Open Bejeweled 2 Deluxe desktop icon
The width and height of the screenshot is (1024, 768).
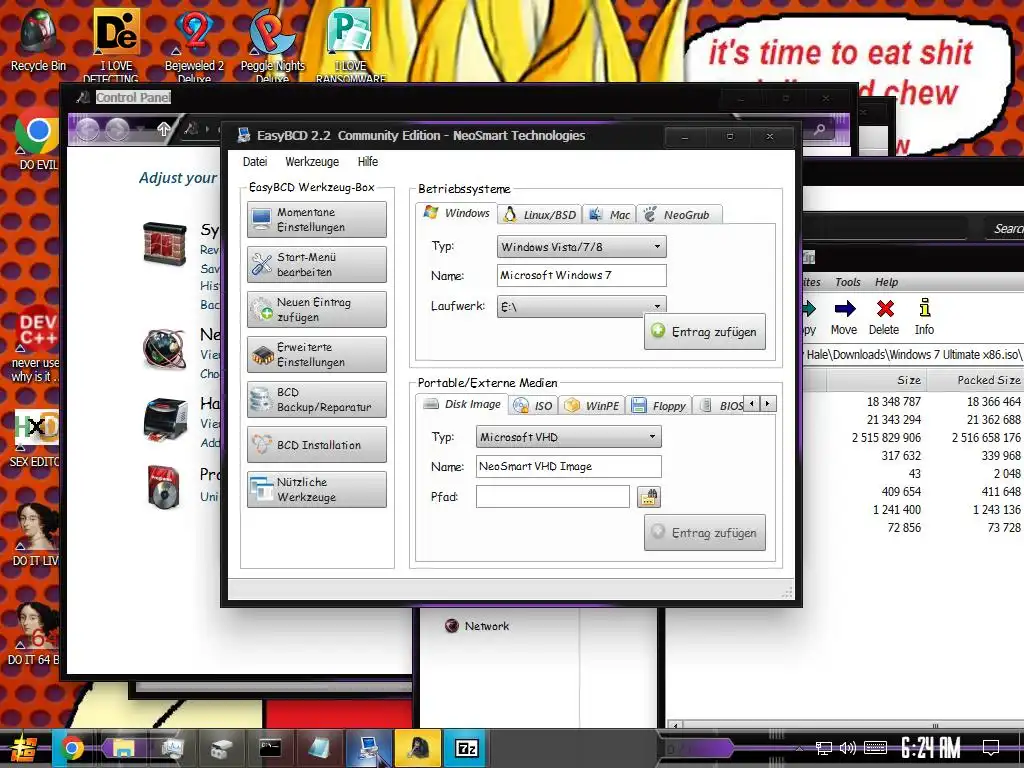tap(194, 44)
